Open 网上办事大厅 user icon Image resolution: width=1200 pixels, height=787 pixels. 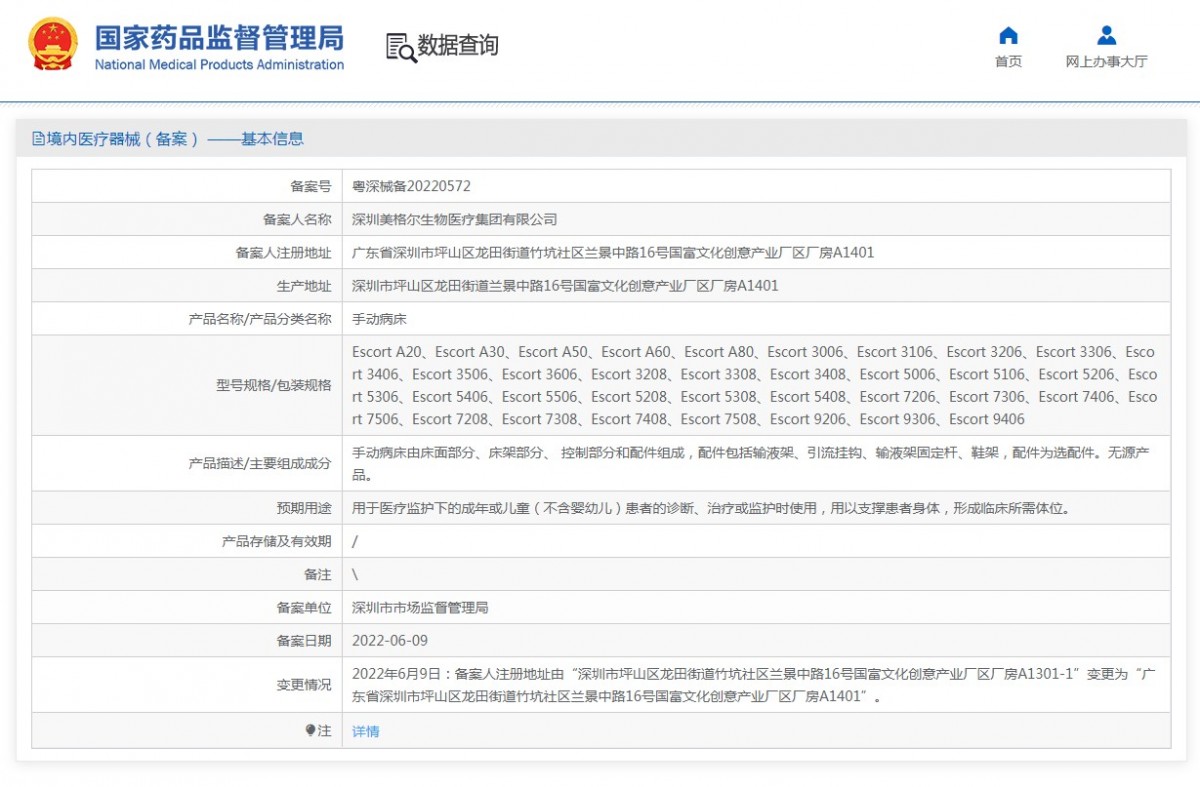[x=1106, y=36]
